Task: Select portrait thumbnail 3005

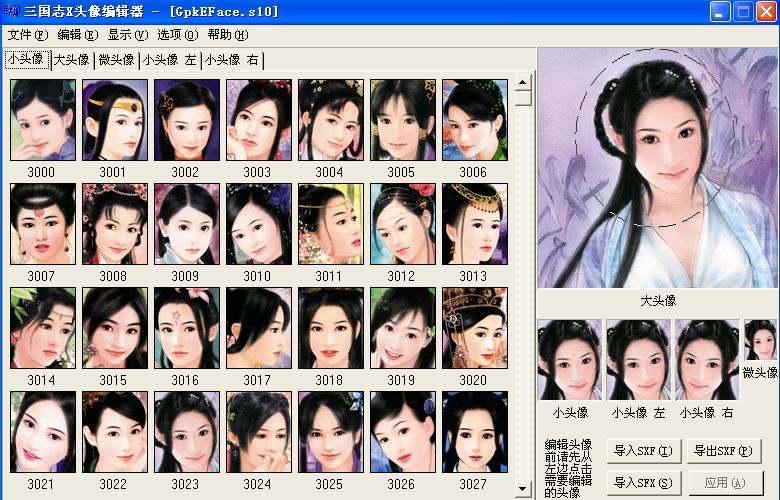Action: pos(403,120)
